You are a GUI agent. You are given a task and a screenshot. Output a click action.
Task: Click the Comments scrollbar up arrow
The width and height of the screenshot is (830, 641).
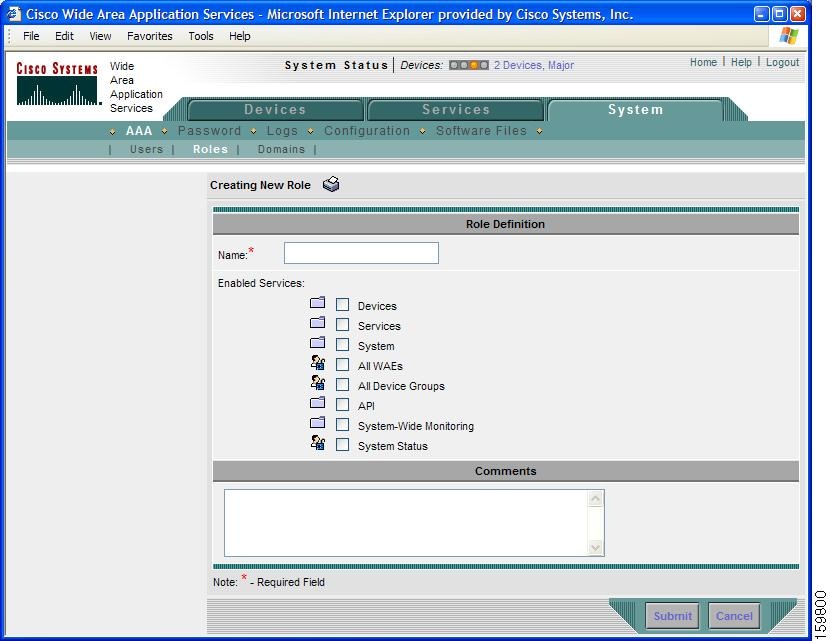(596, 499)
